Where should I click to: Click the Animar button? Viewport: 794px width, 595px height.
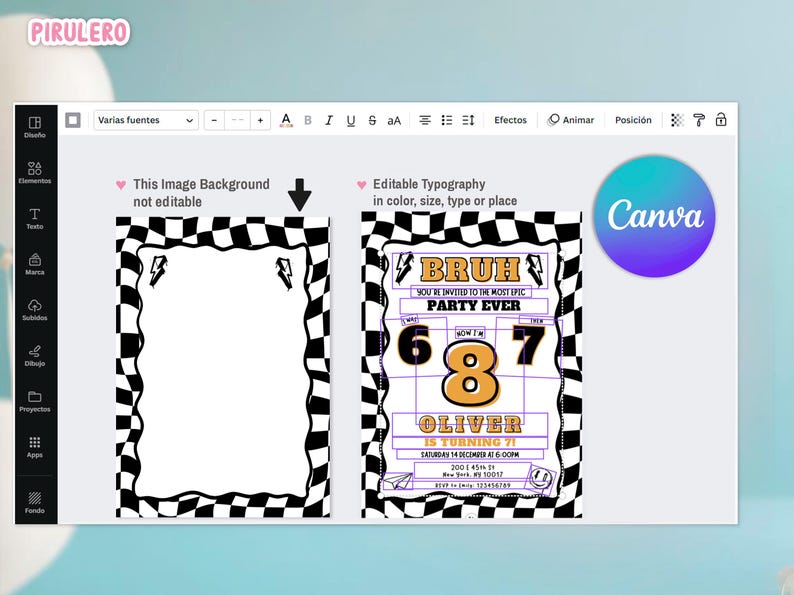[571, 120]
